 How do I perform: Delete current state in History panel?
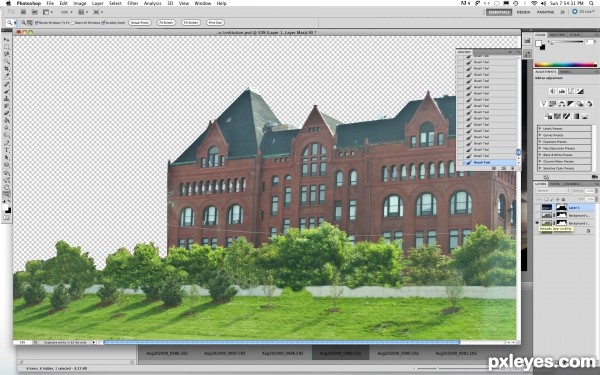click(512, 168)
